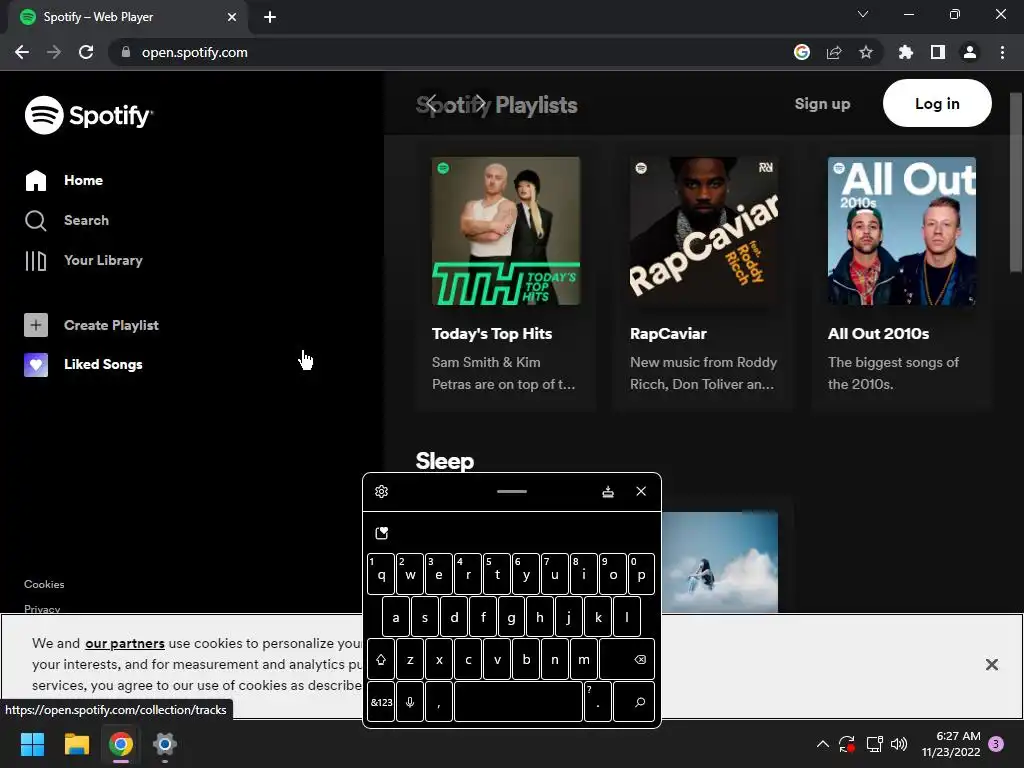Click the Liked Songs heart icon
Viewport: 1024px width, 768px height.
click(x=36, y=364)
